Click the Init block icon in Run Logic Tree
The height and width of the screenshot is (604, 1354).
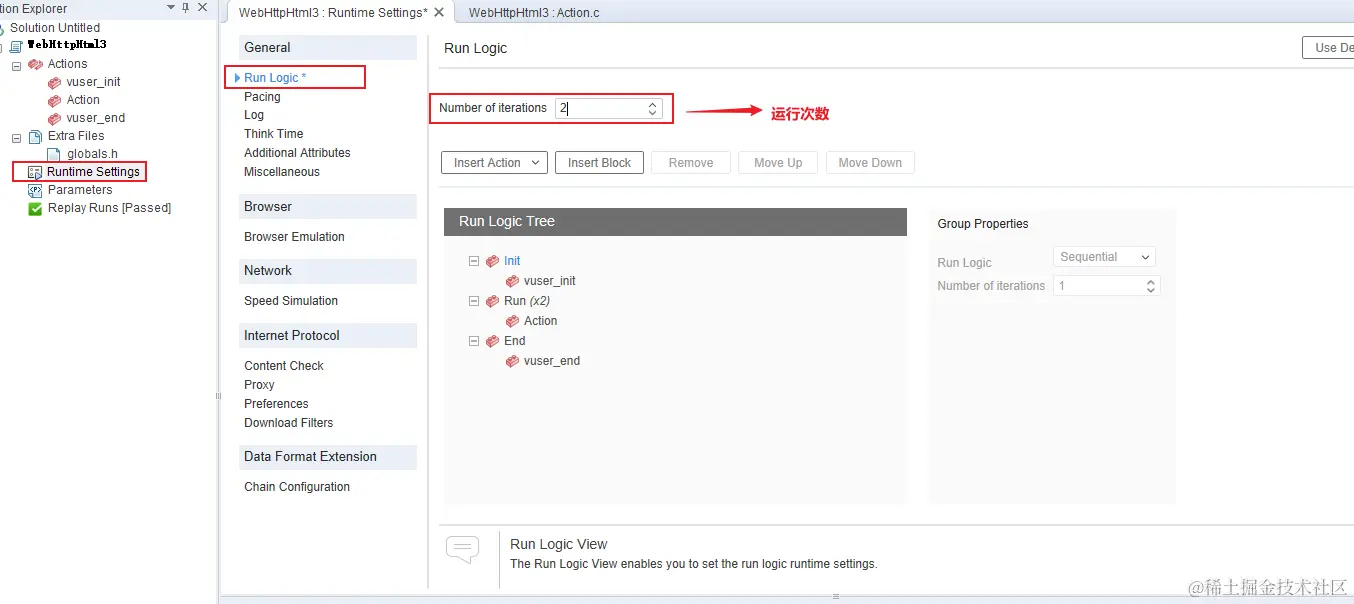point(492,261)
